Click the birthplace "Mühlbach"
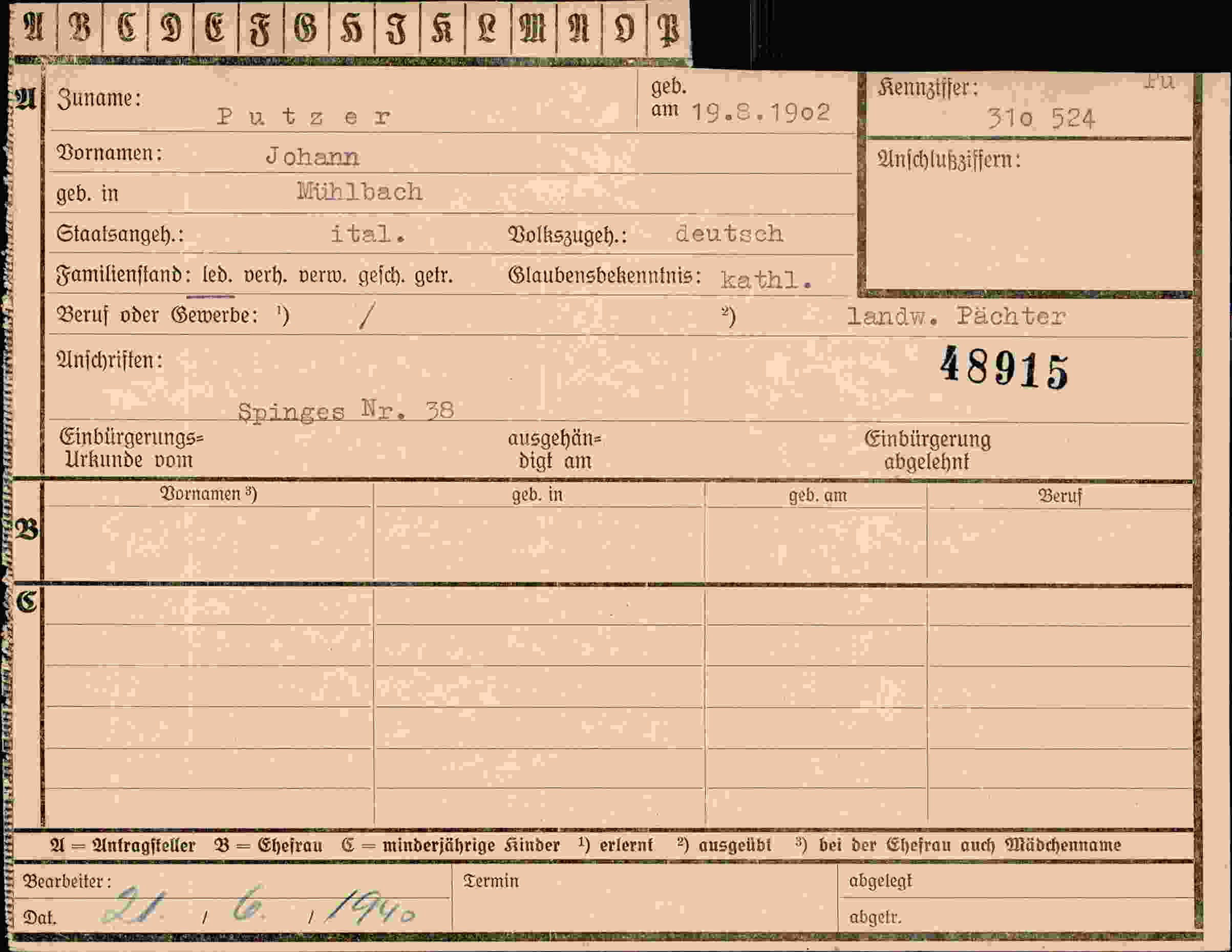 [360, 192]
